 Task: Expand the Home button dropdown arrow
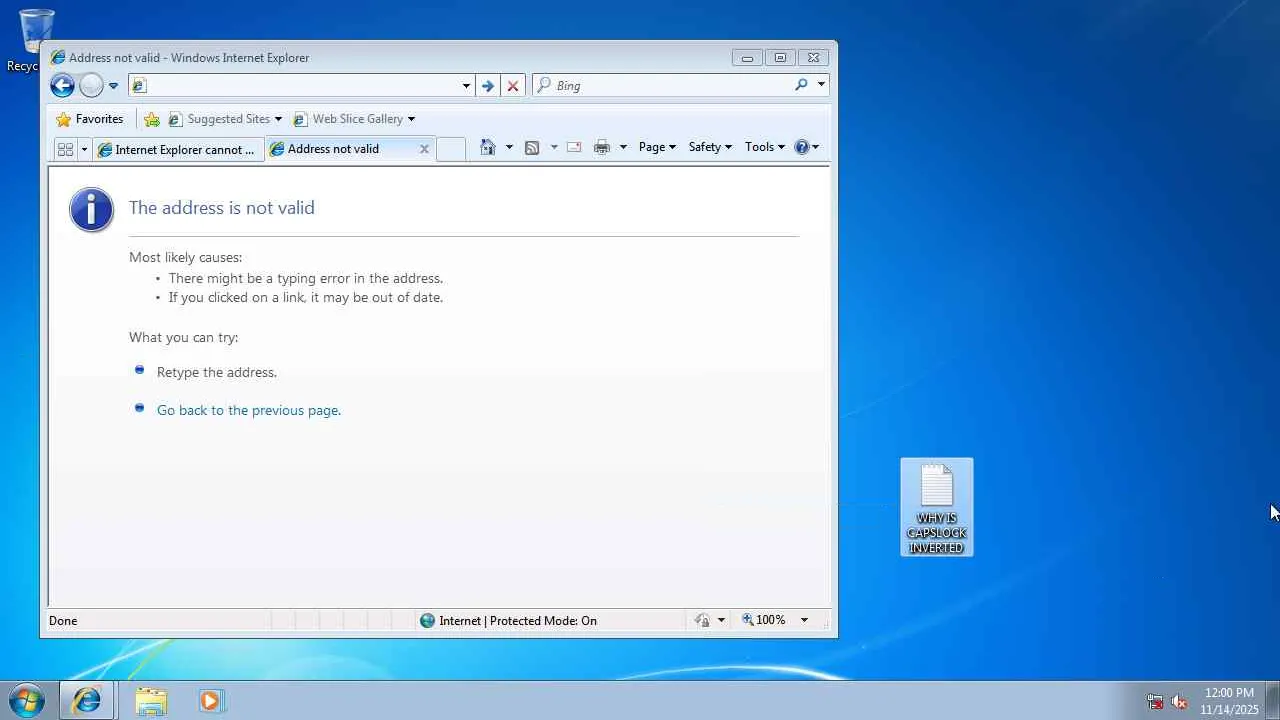pos(509,147)
